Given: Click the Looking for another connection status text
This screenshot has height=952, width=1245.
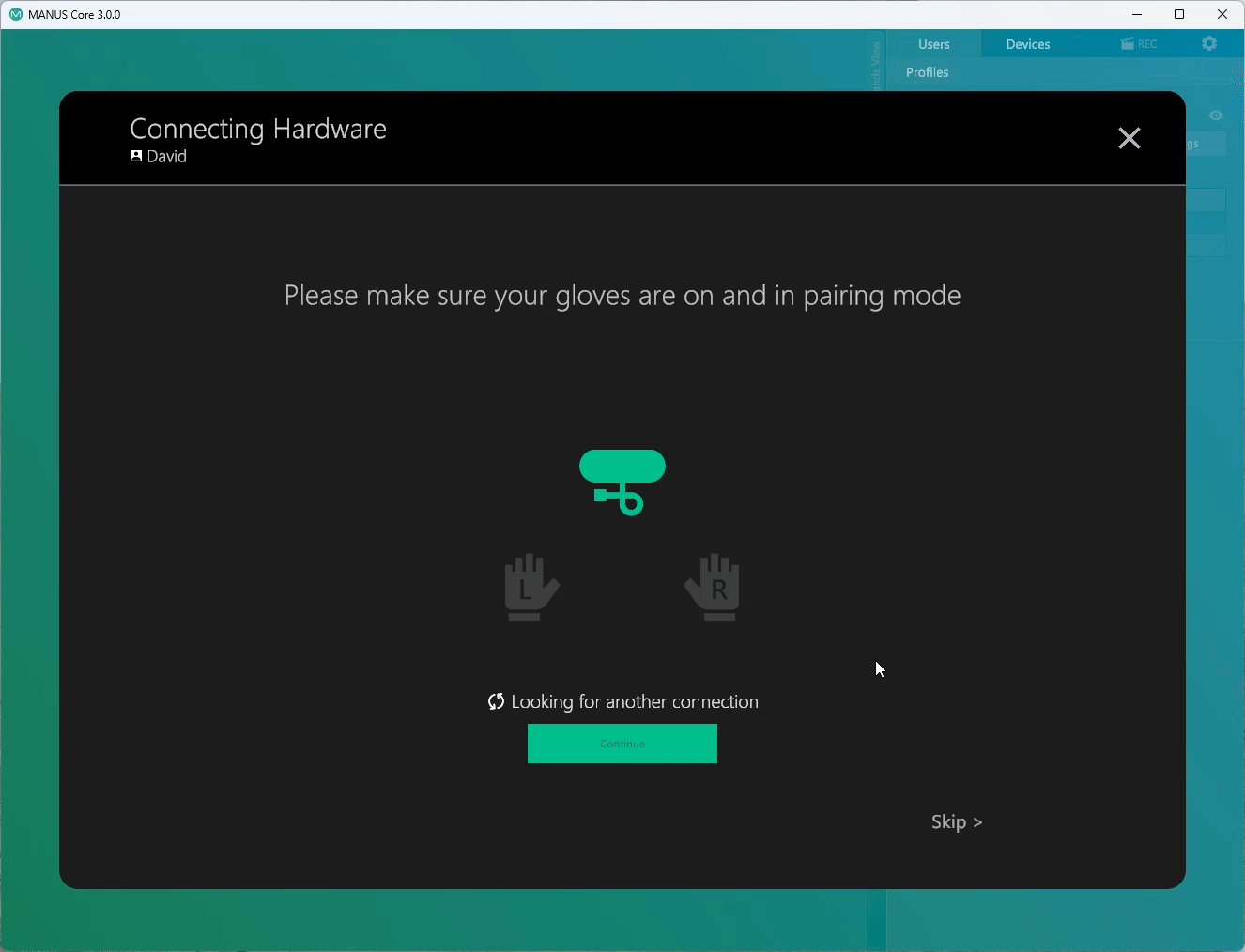Looking at the screenshot, I should (x=635, y=702).
